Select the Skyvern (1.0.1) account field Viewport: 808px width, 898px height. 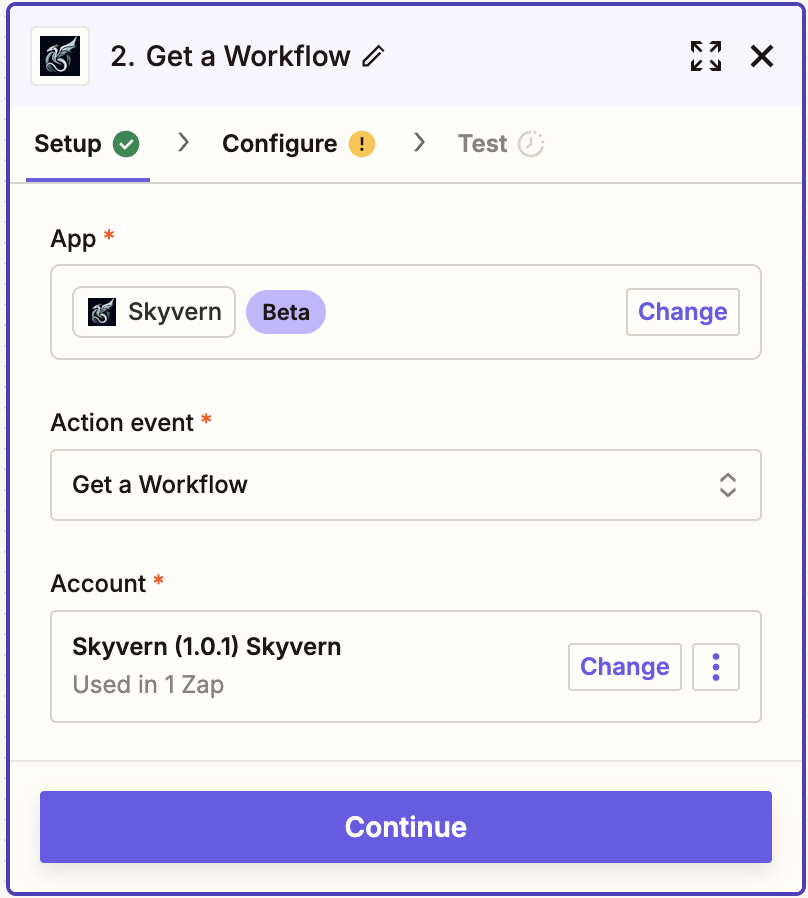tap(300, 666)
